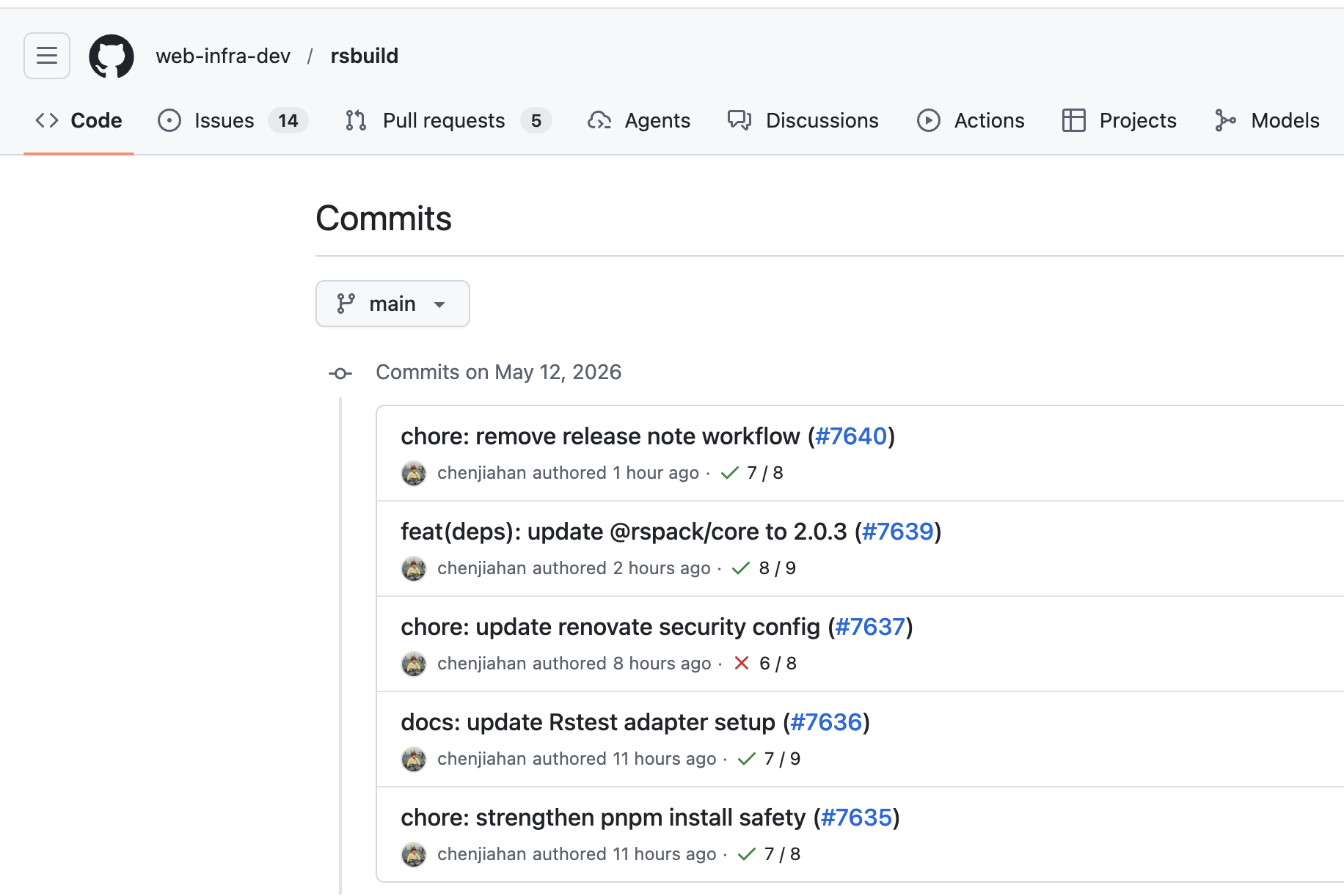Click the 'Commits on May 12, 2026' heading
Screen dimensions: 1344x896
point(499,372)
